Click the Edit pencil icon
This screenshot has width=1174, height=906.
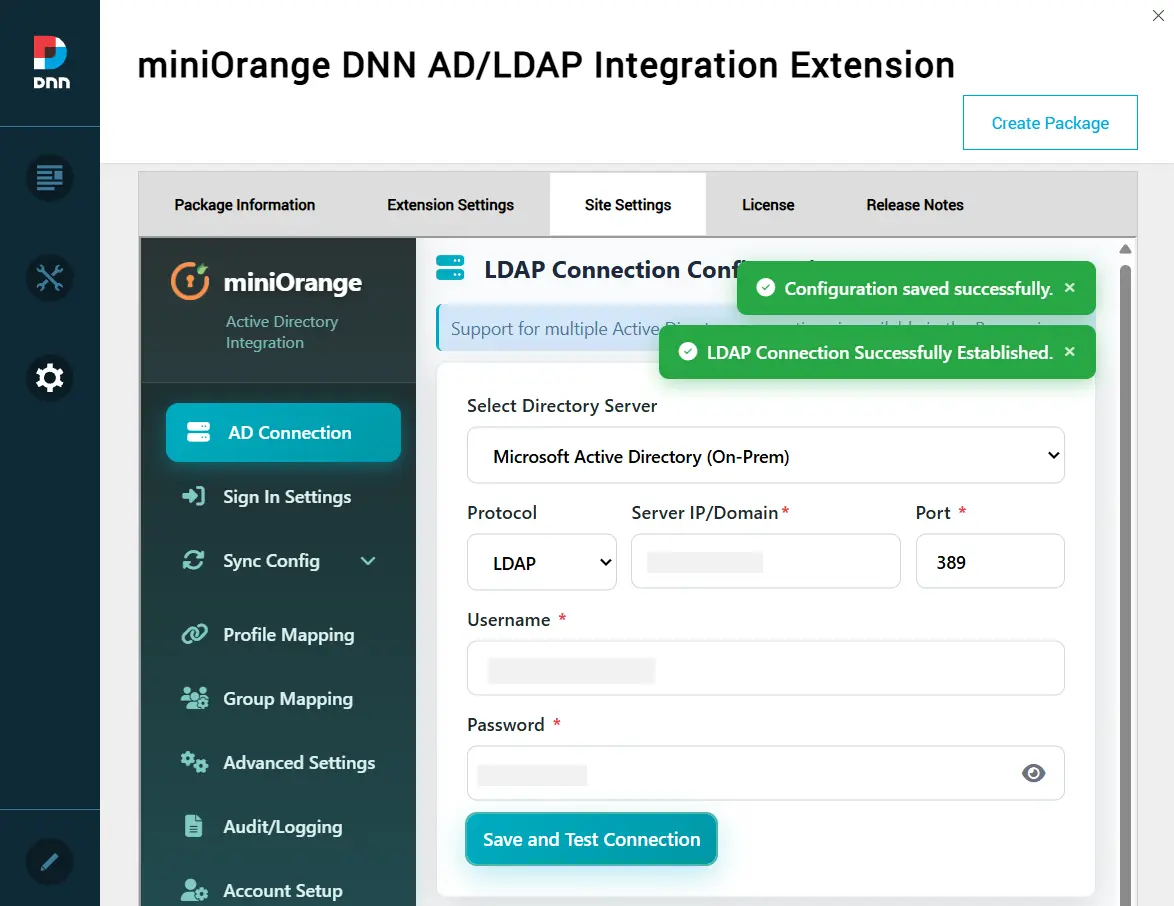(x=49, y=862)
